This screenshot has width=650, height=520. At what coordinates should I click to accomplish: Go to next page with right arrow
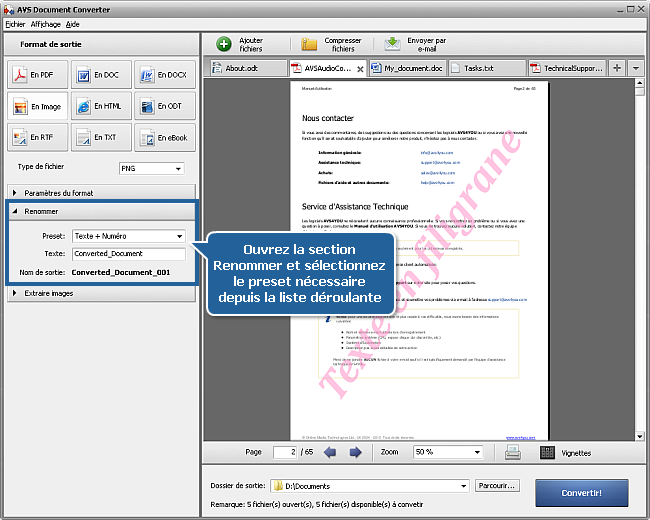tap(355, 452)
